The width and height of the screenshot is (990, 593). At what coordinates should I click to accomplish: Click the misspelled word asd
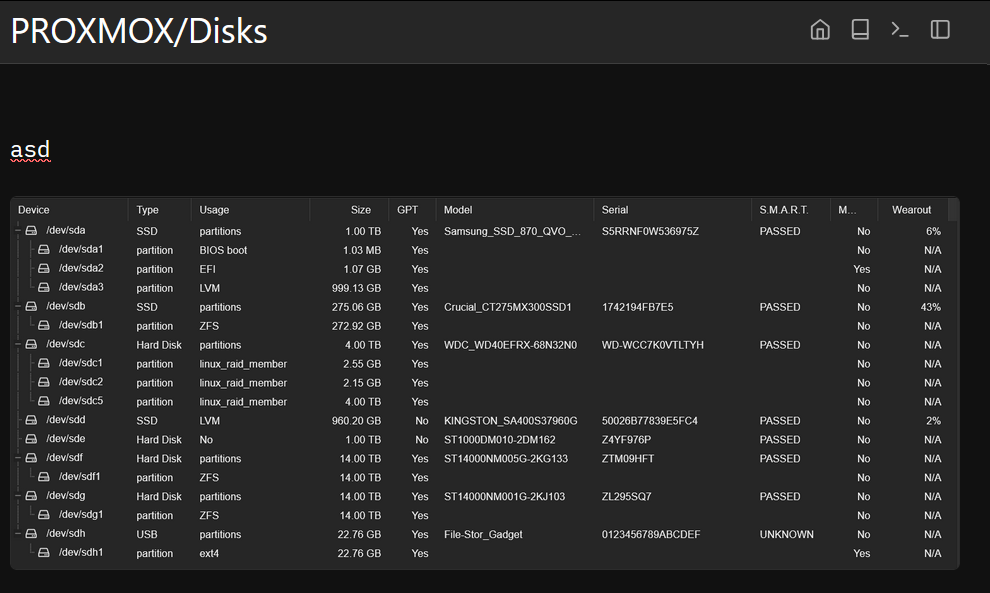coord(30,151)
